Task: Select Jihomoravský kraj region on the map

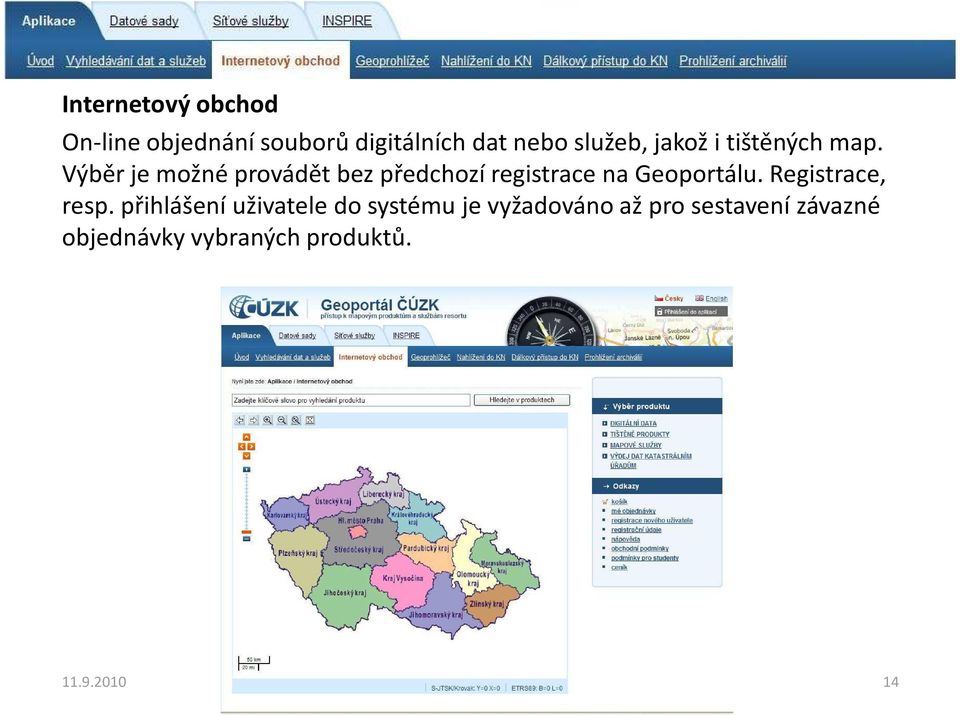Action: point(436,614)
